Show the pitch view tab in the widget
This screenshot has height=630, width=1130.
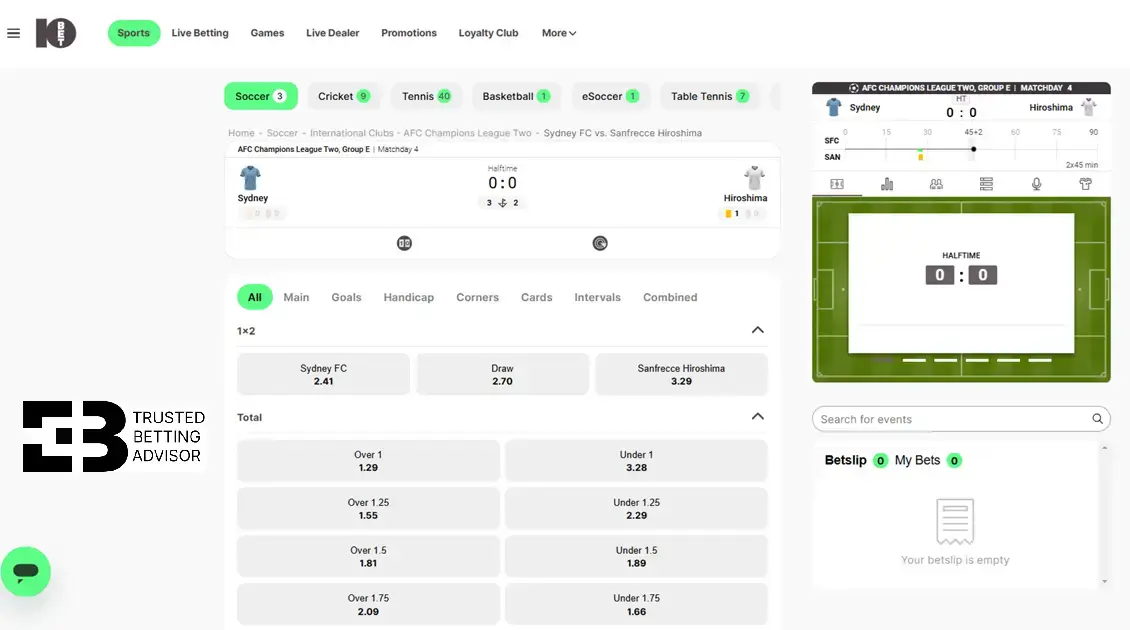coord(837,185)
